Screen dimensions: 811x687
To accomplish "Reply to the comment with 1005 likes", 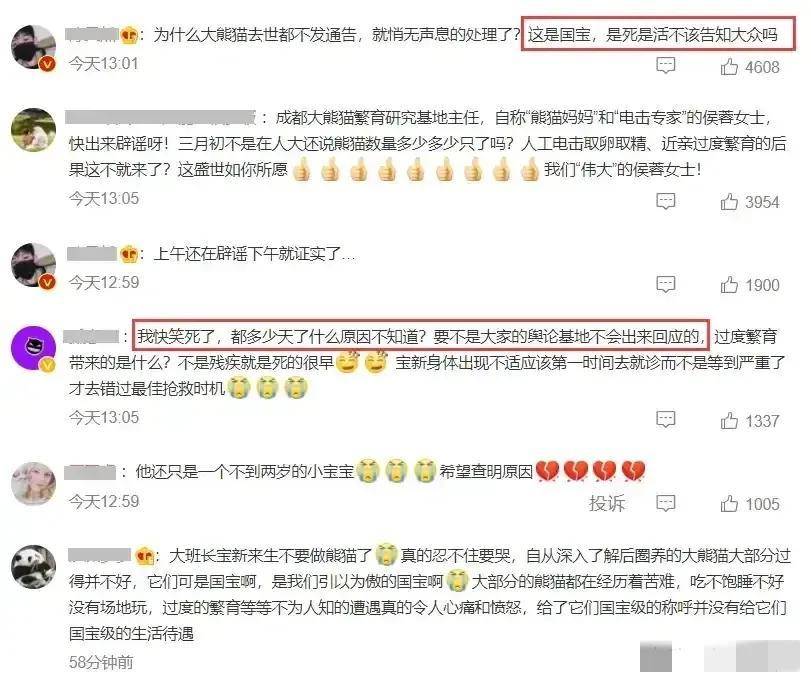I will click(666, 503).
